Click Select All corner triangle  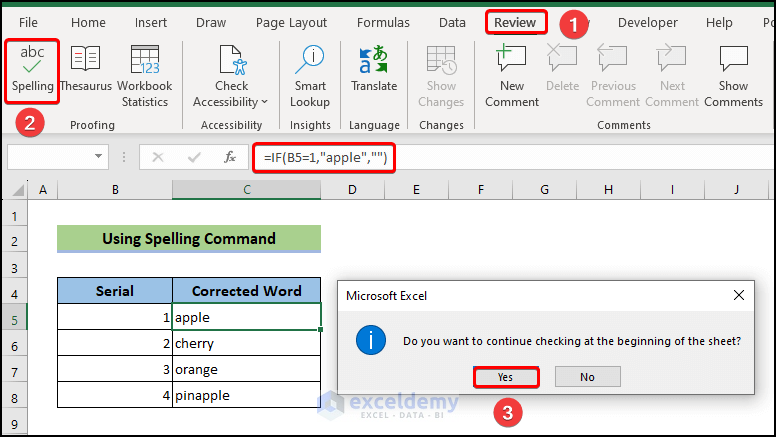tap(18, 190)
